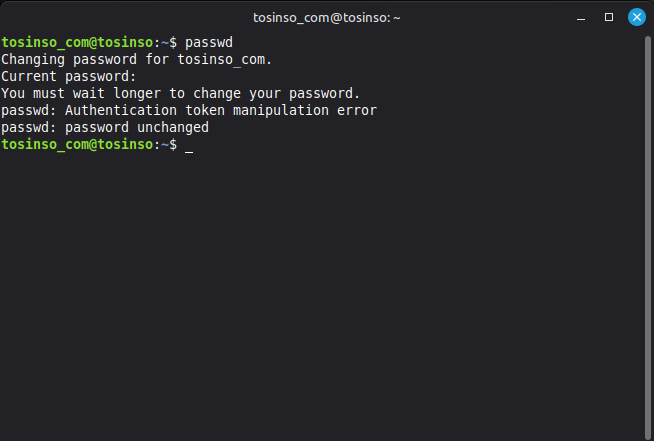
Task: Click tosinso_com. at the end of line two
Action: [225, 60]
